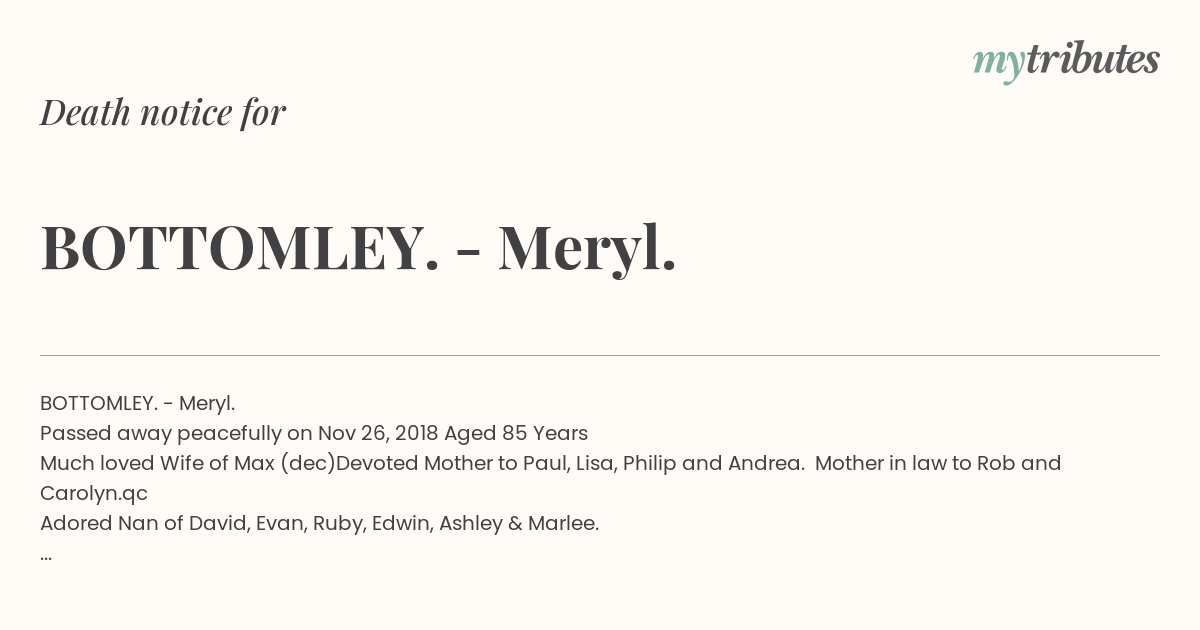Click the word "BOTTOMLEY." in the large title

pos(240,248)
